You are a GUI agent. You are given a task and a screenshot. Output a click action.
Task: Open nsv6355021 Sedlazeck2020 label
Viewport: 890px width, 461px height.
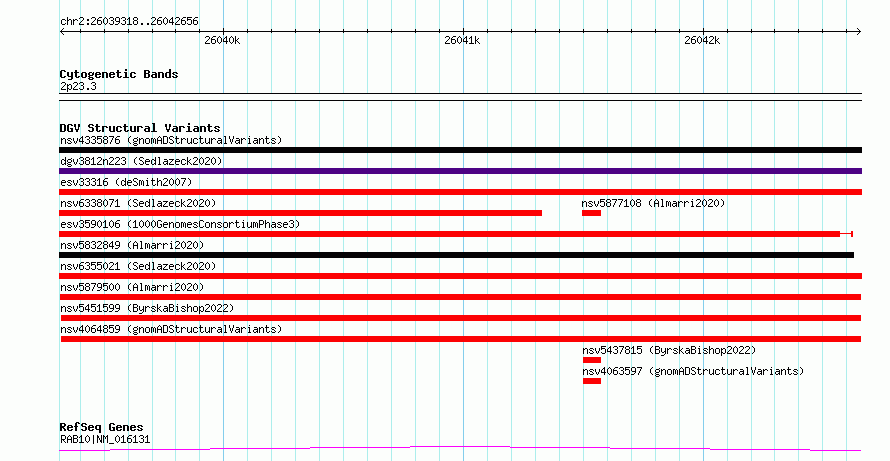(x=138, y=266)
